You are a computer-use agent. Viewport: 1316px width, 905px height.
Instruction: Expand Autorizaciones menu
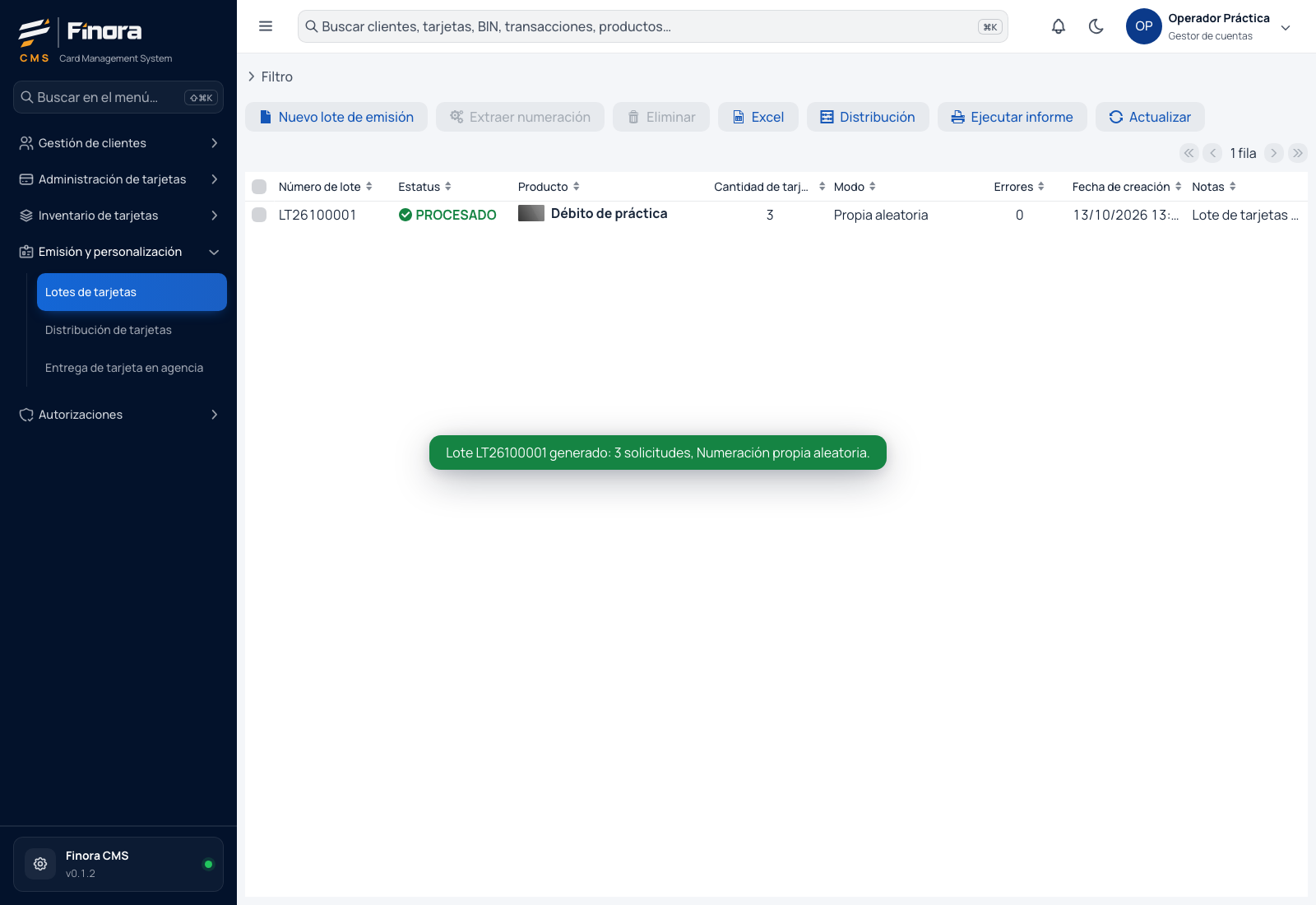point(118,415)
